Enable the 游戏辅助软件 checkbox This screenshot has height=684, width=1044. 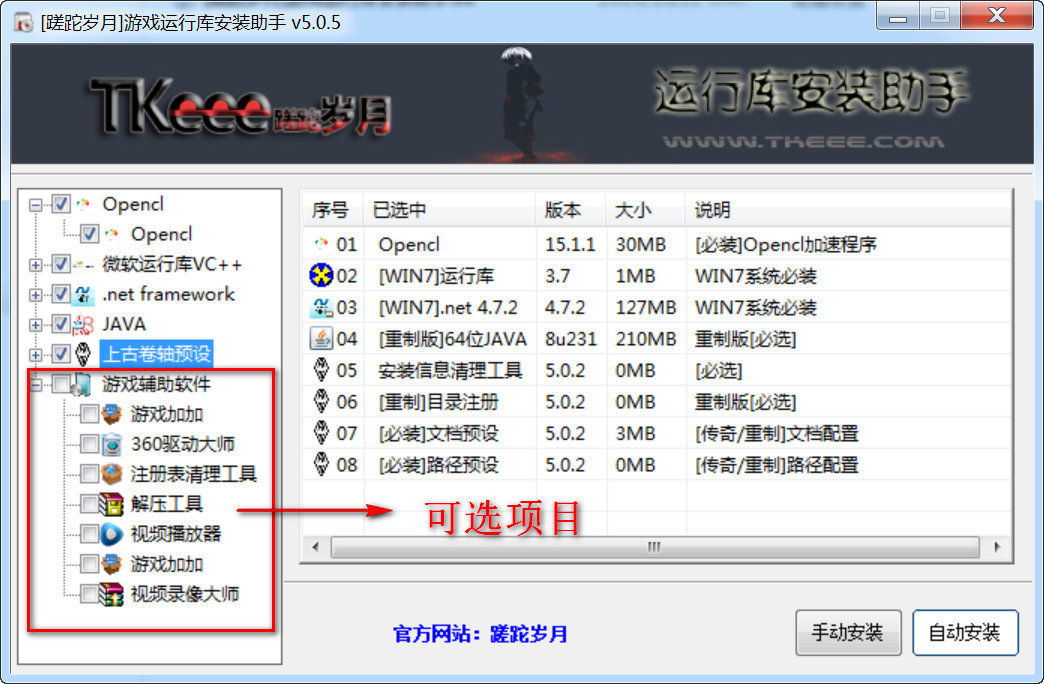tap(61, 384)
